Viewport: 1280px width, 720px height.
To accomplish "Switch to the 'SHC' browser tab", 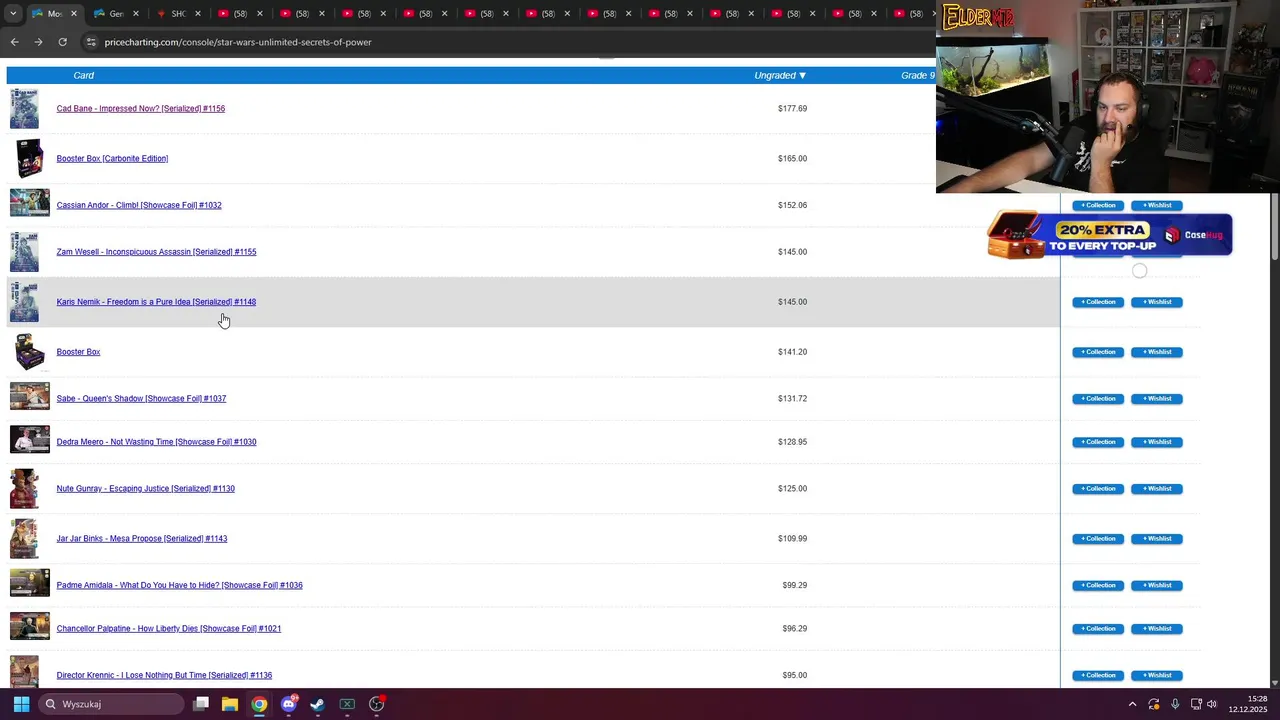I will (x=172, y=13).
